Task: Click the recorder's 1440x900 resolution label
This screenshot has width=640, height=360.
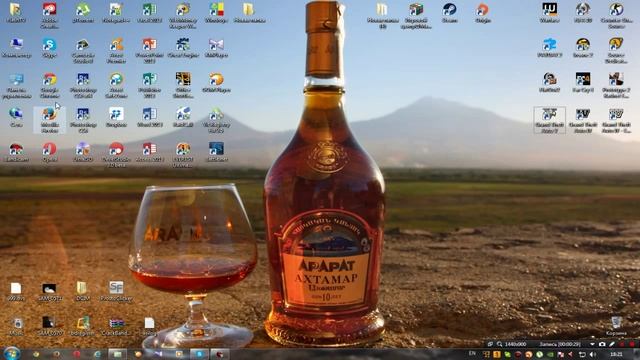Action: pos(516,344)
